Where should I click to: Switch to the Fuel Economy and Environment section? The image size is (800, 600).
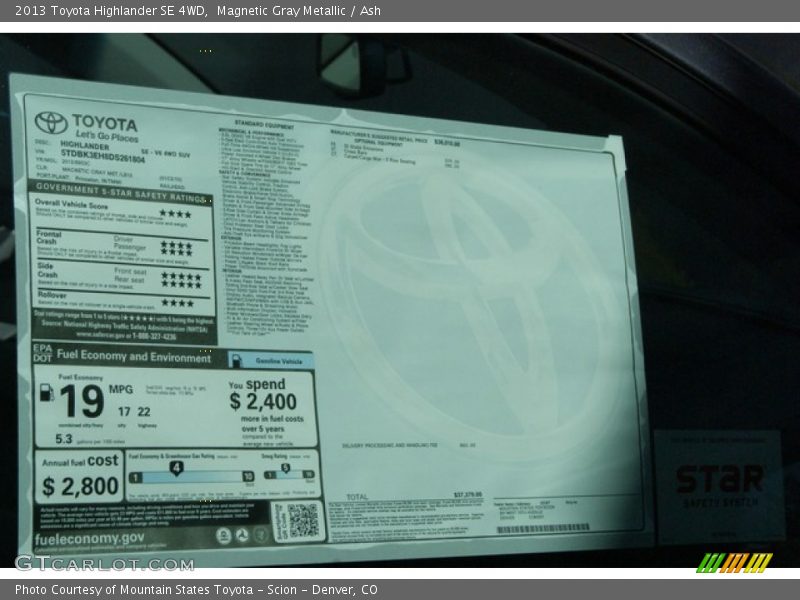pos(133,356)
